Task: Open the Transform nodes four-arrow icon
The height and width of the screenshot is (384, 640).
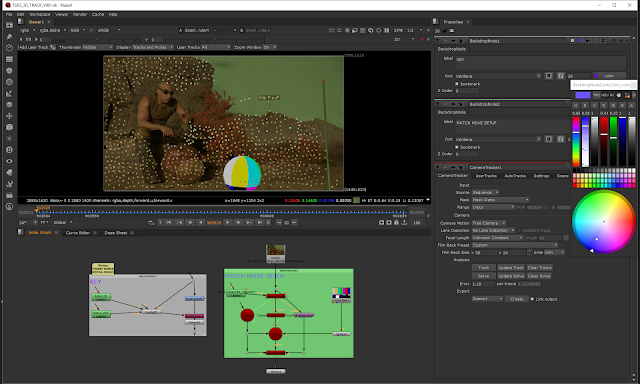Action: [9, 116]
